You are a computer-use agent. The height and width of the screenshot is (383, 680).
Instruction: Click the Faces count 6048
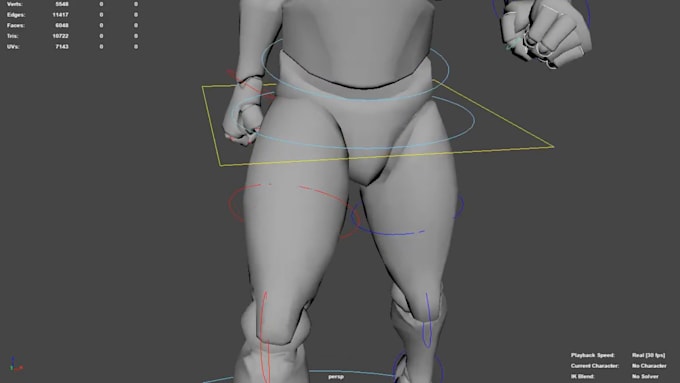62,25
